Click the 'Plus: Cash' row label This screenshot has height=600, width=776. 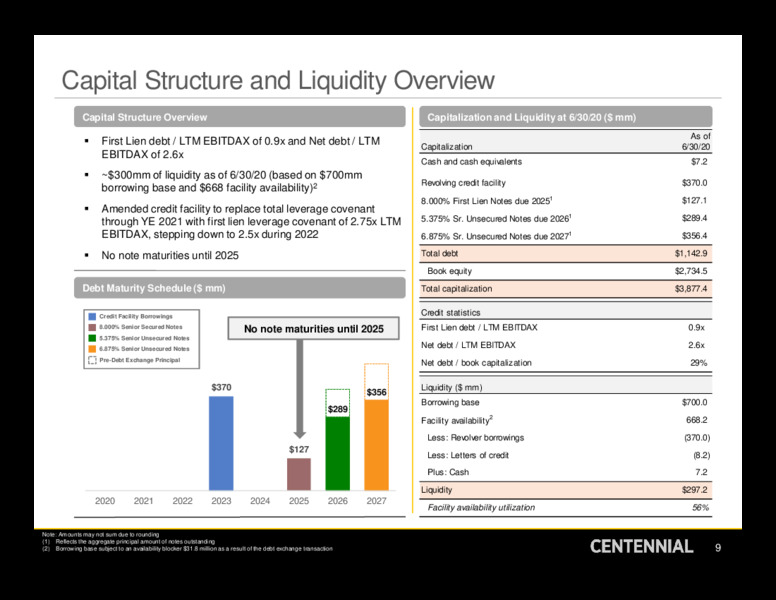pos(448,472)
